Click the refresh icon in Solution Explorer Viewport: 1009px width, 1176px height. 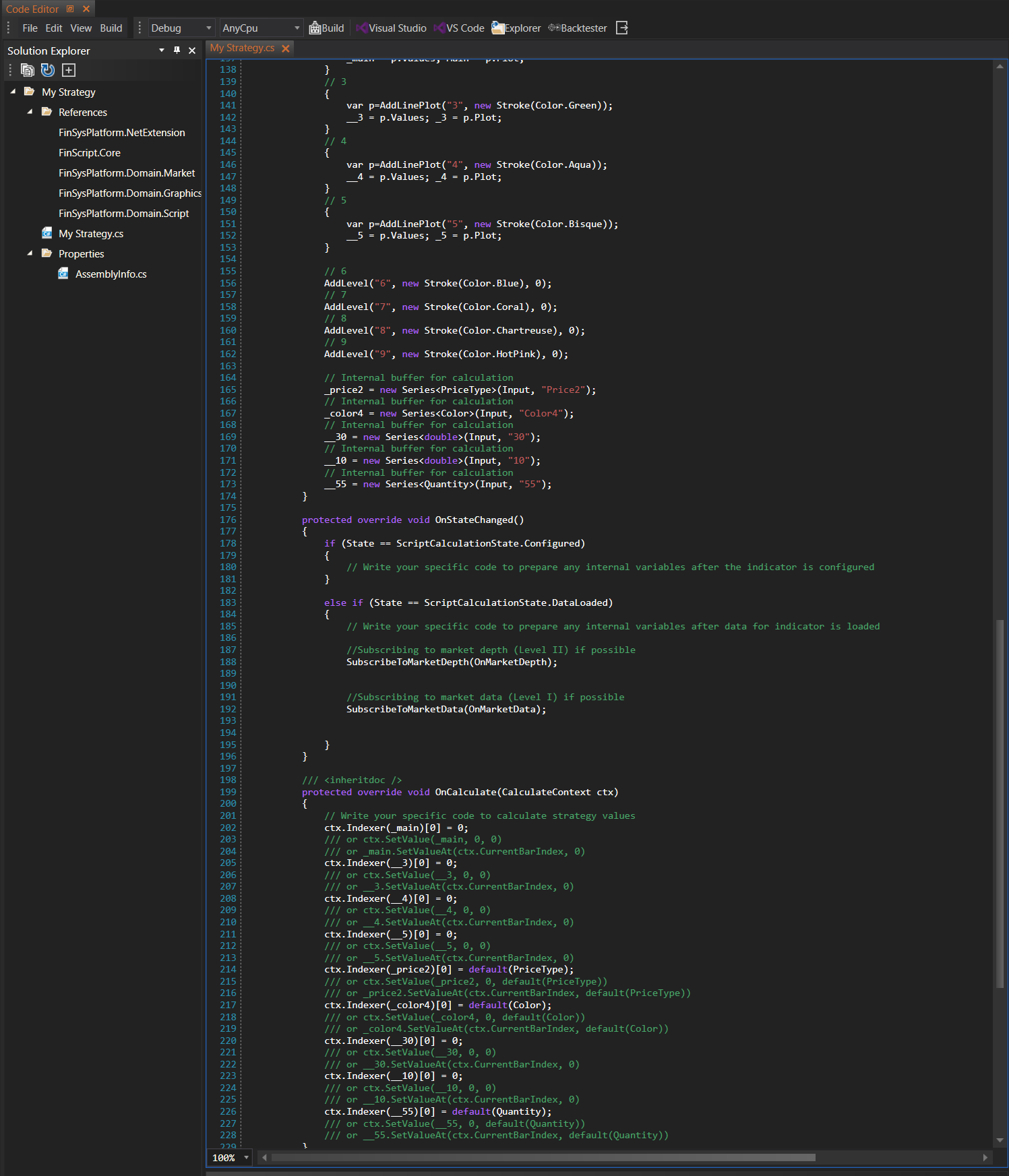point(48,70)
